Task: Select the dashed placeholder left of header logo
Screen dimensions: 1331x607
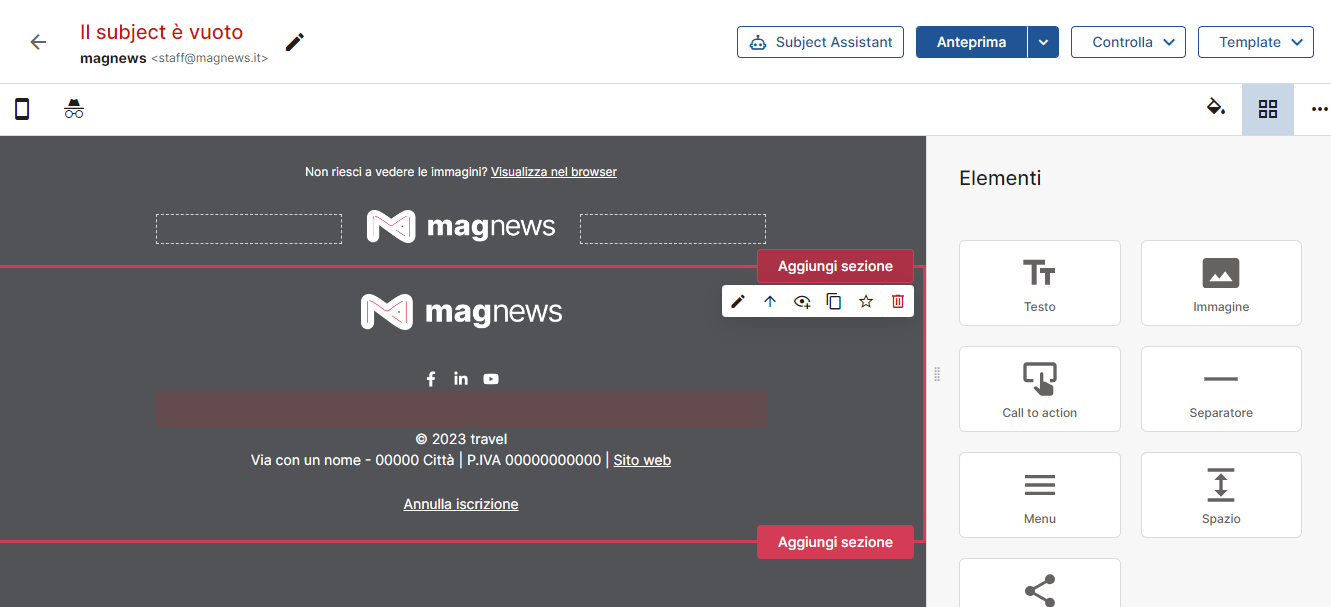Action: tap(249, 229)
